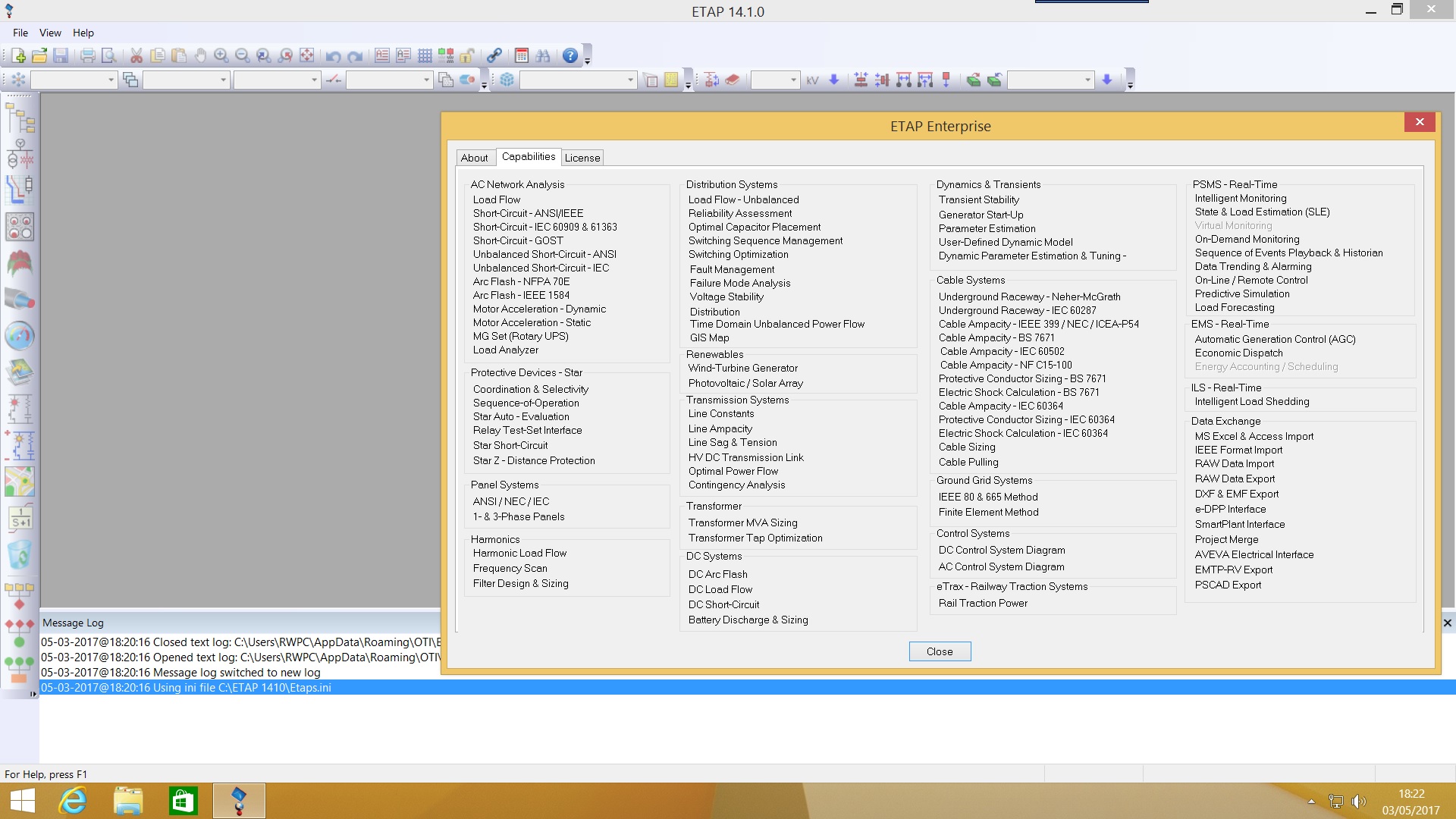
Task: Select 'Message log switched to new log' entry
Action: click(180, 672)
